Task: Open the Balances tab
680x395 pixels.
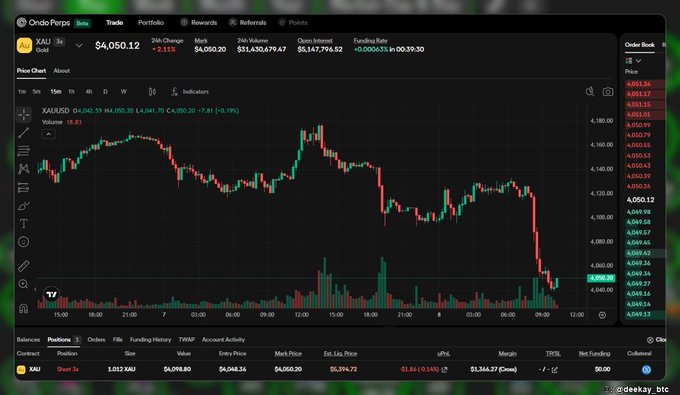Action: tap(28, 340)
